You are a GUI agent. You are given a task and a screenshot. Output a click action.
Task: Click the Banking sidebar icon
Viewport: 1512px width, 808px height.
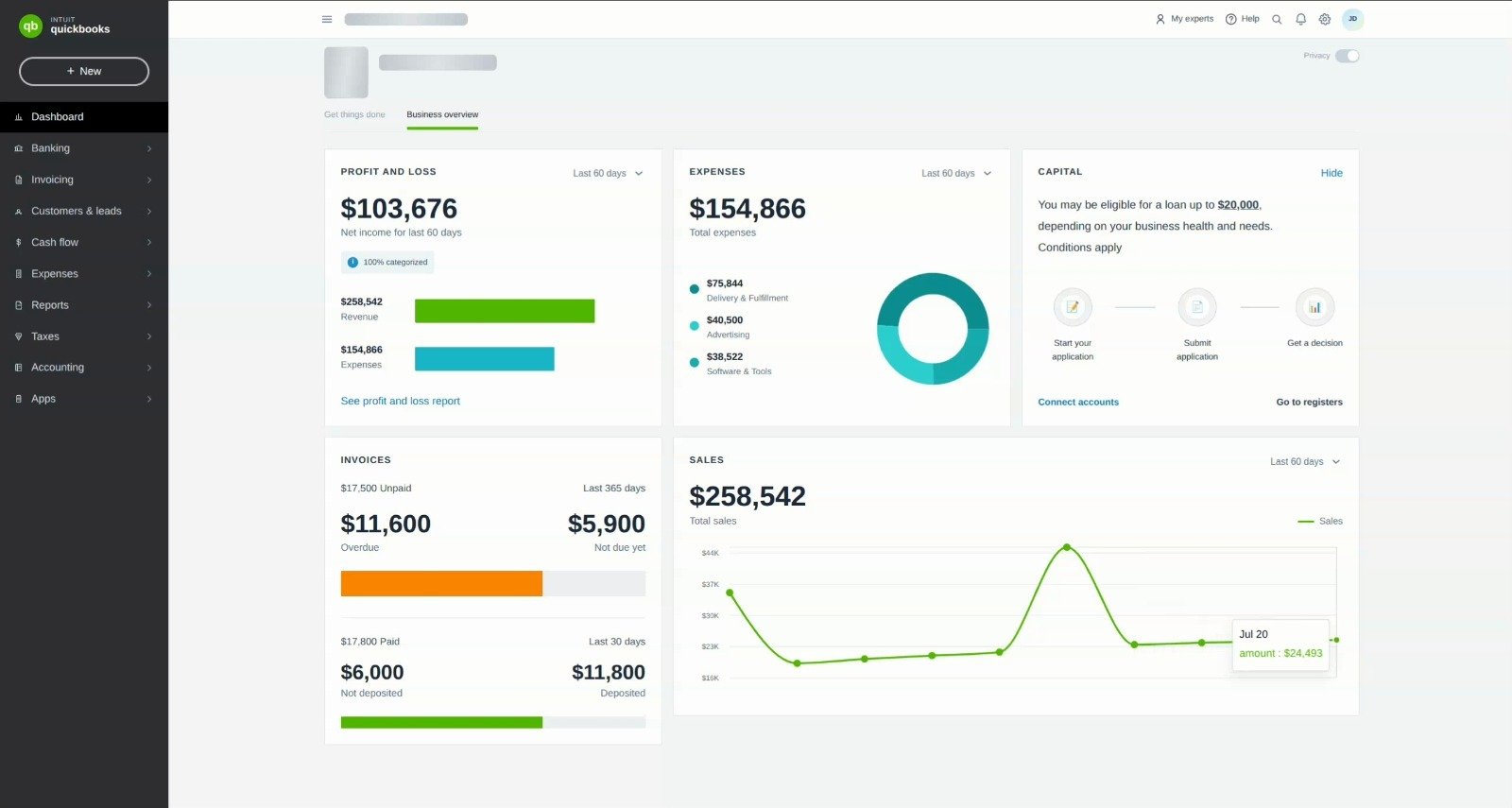[18, 148]
